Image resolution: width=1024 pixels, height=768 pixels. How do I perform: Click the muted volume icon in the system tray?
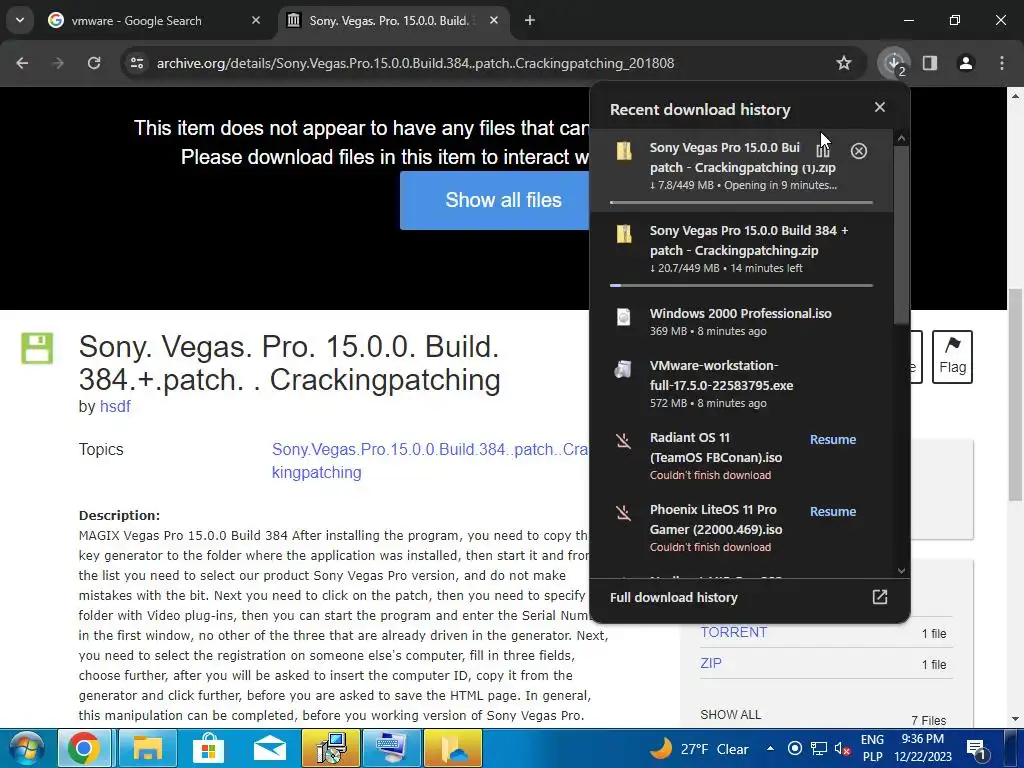click(842, 749)
